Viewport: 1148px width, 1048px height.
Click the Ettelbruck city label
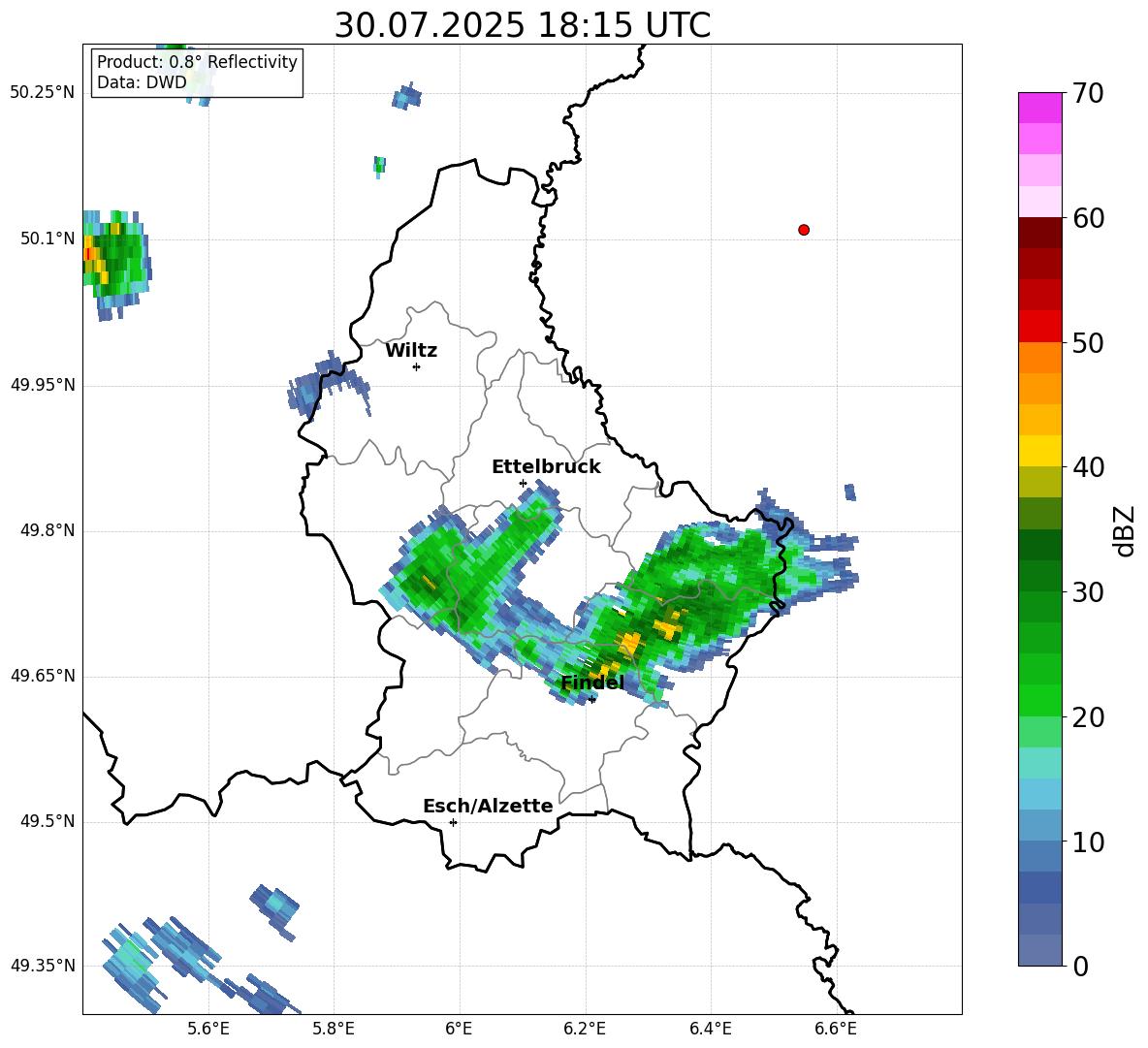click(x=546, y=467)
